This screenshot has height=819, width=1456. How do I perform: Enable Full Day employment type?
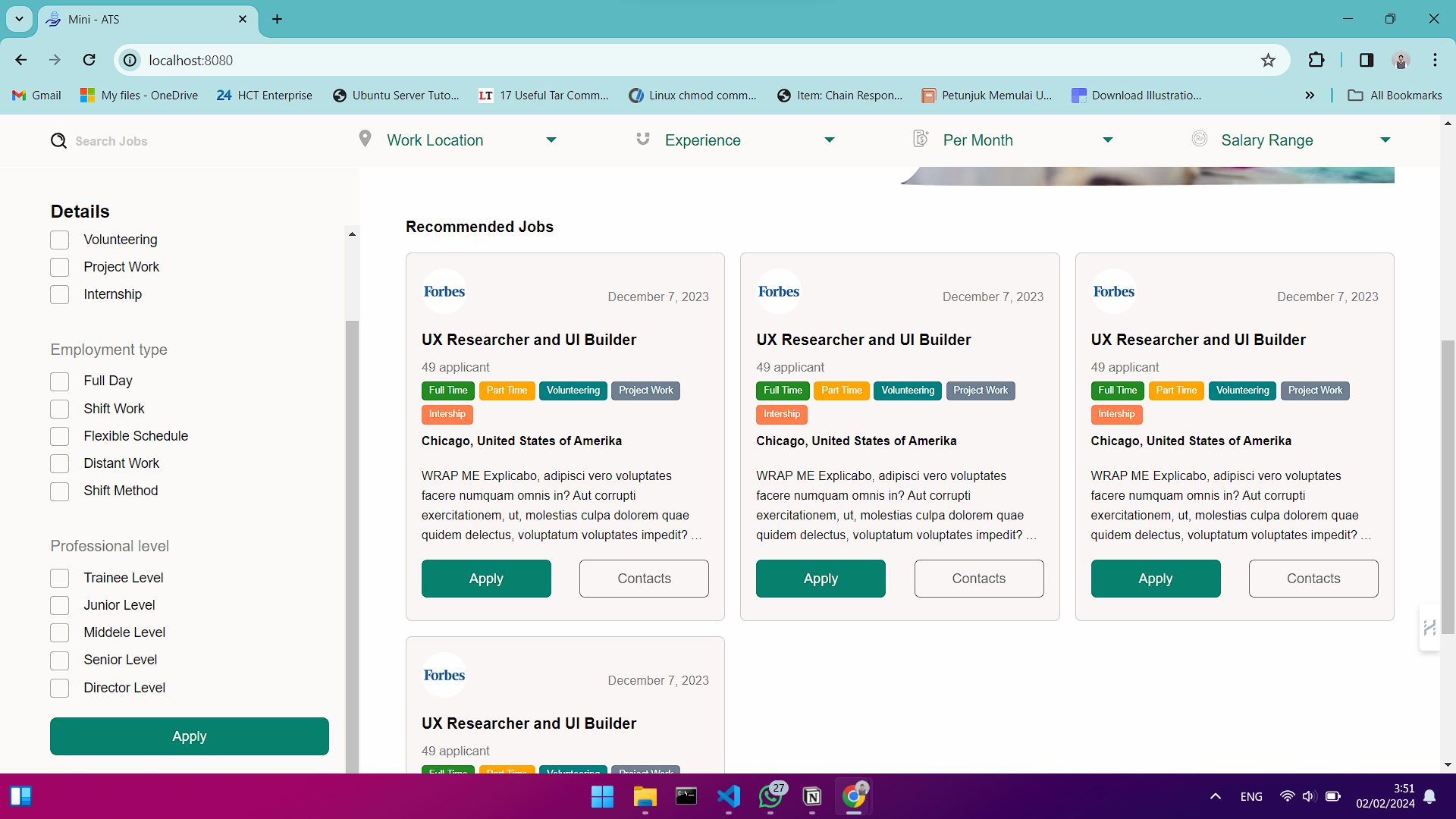[59, 381]
